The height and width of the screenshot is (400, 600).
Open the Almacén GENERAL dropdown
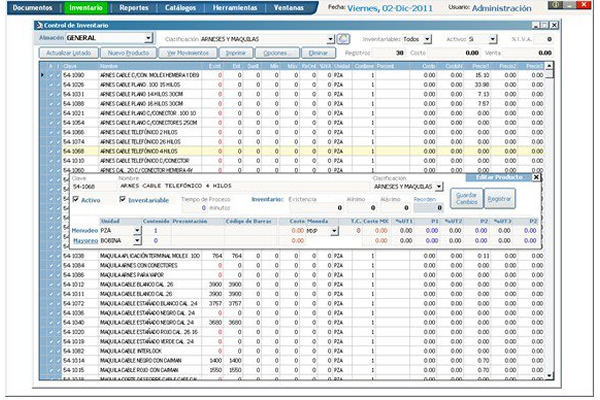146,39
